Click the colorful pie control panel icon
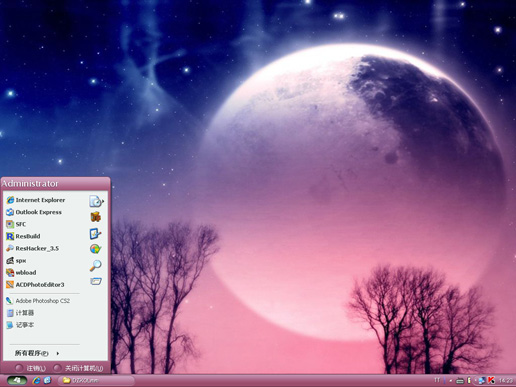Viewport: 516px width, 387px height. [96, 249]
